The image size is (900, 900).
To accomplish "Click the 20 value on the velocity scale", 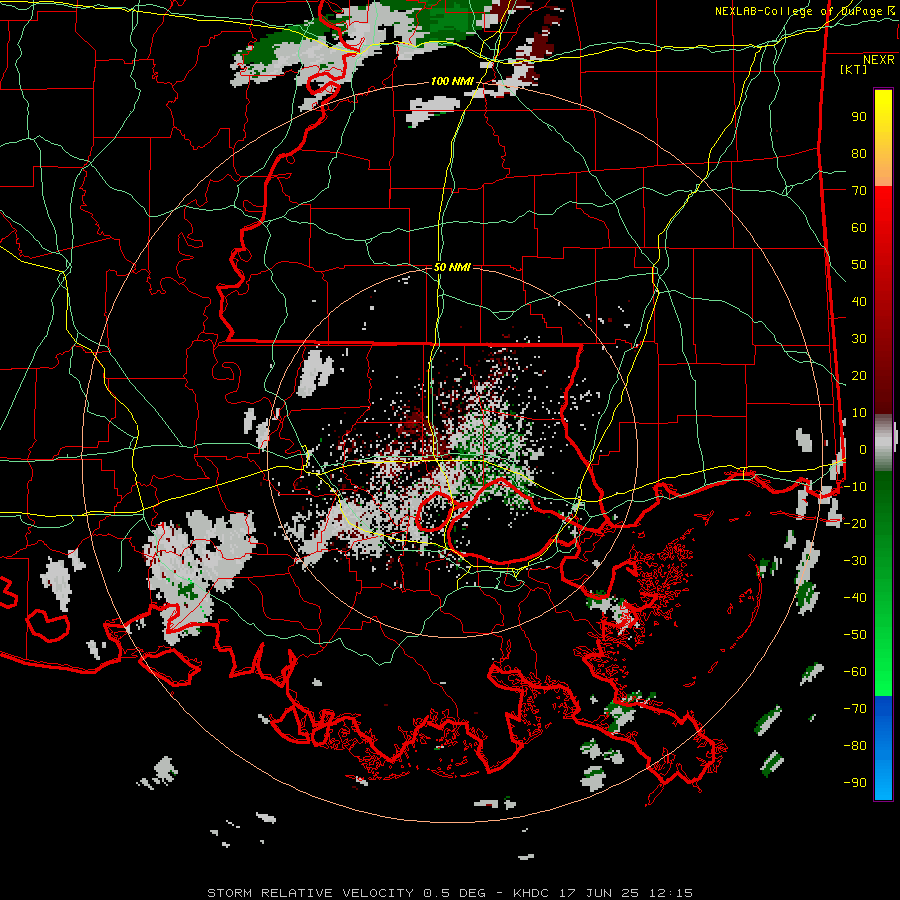I will click(x=859, y=375).
